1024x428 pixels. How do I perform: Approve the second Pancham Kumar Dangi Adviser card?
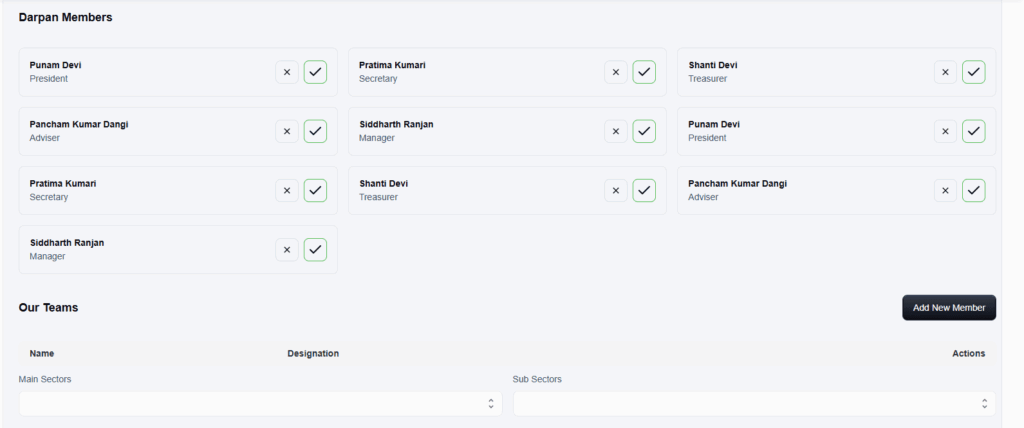[x=974, y=190]
